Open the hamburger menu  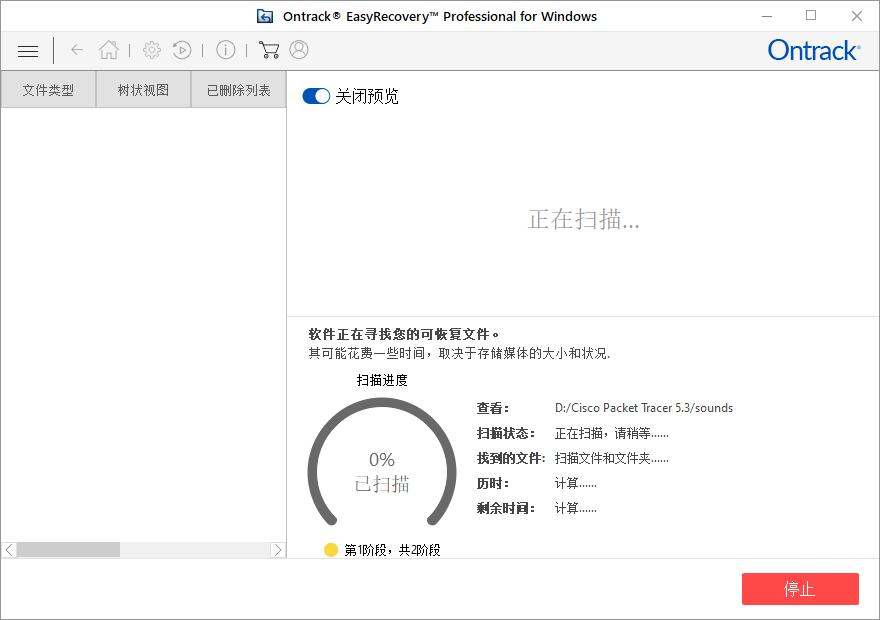pos(27,50)
